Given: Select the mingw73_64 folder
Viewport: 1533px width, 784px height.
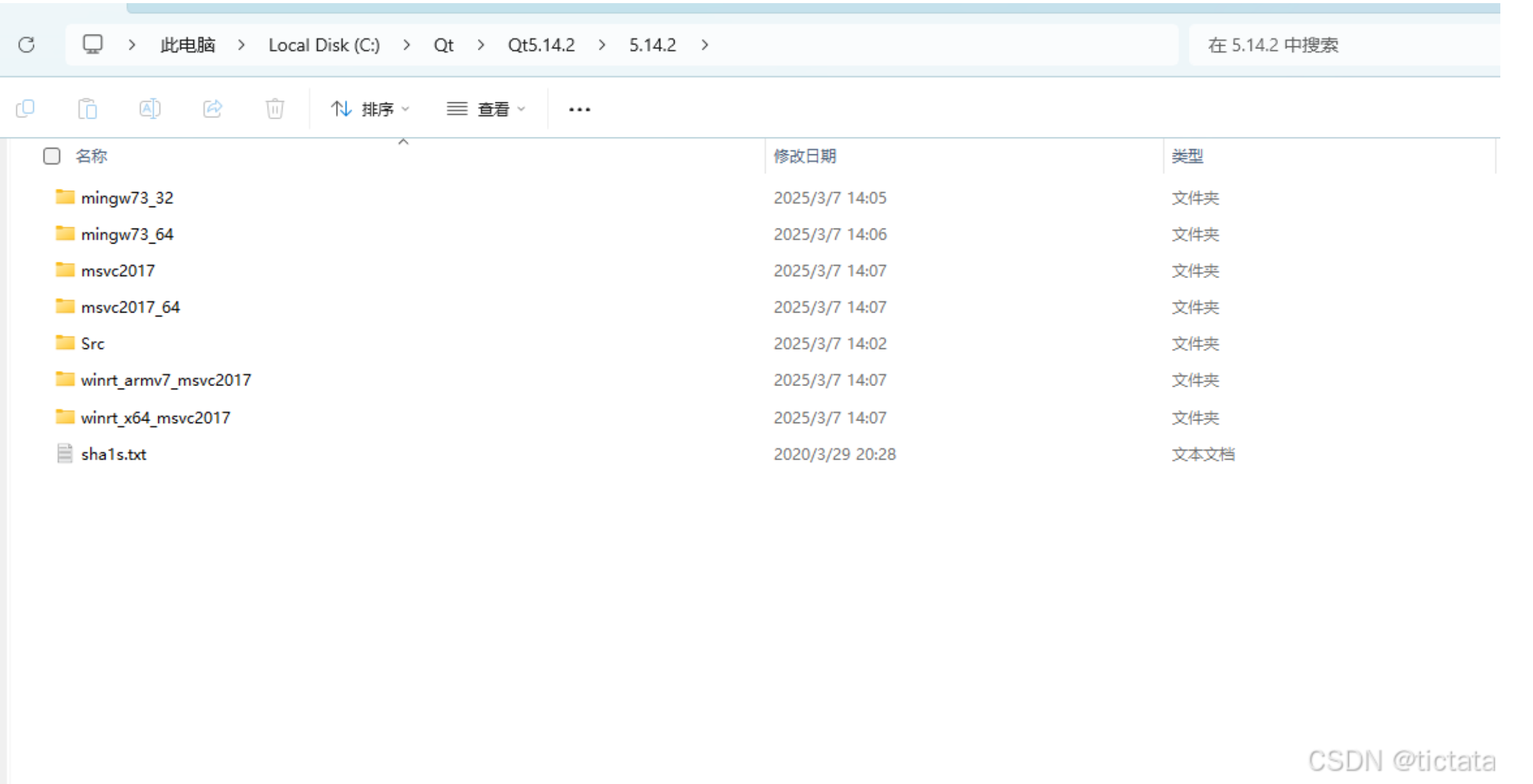Looking at the screenshot, I should 127,235.
